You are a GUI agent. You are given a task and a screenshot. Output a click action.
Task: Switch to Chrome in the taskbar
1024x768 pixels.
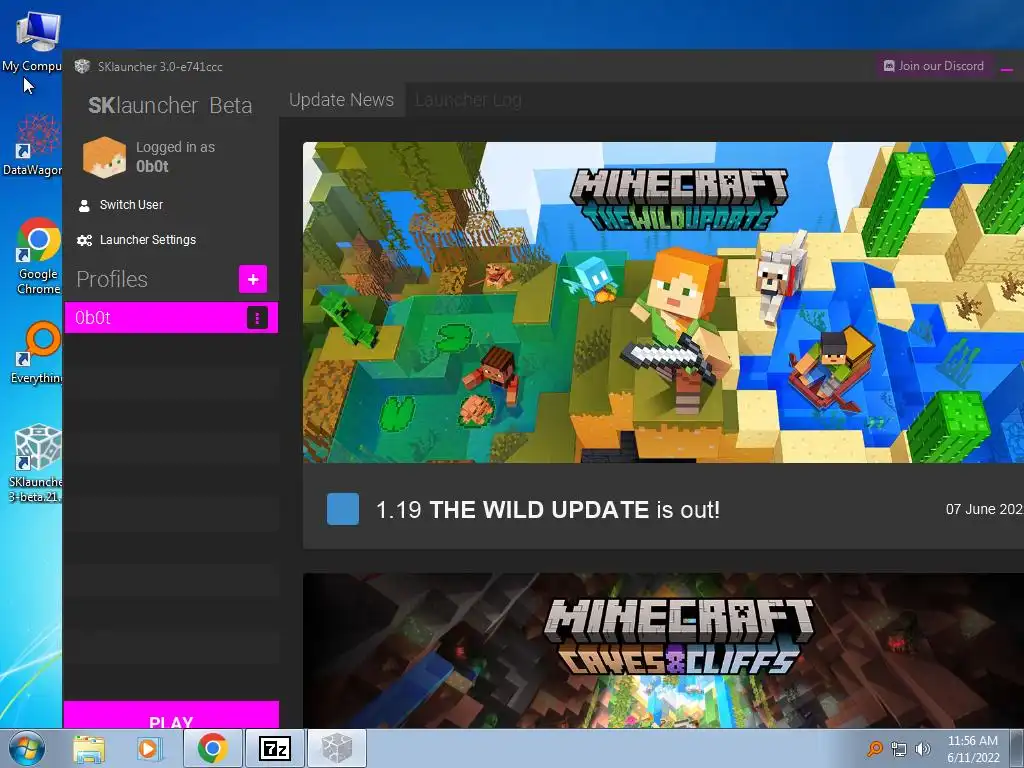coord(213,748)
